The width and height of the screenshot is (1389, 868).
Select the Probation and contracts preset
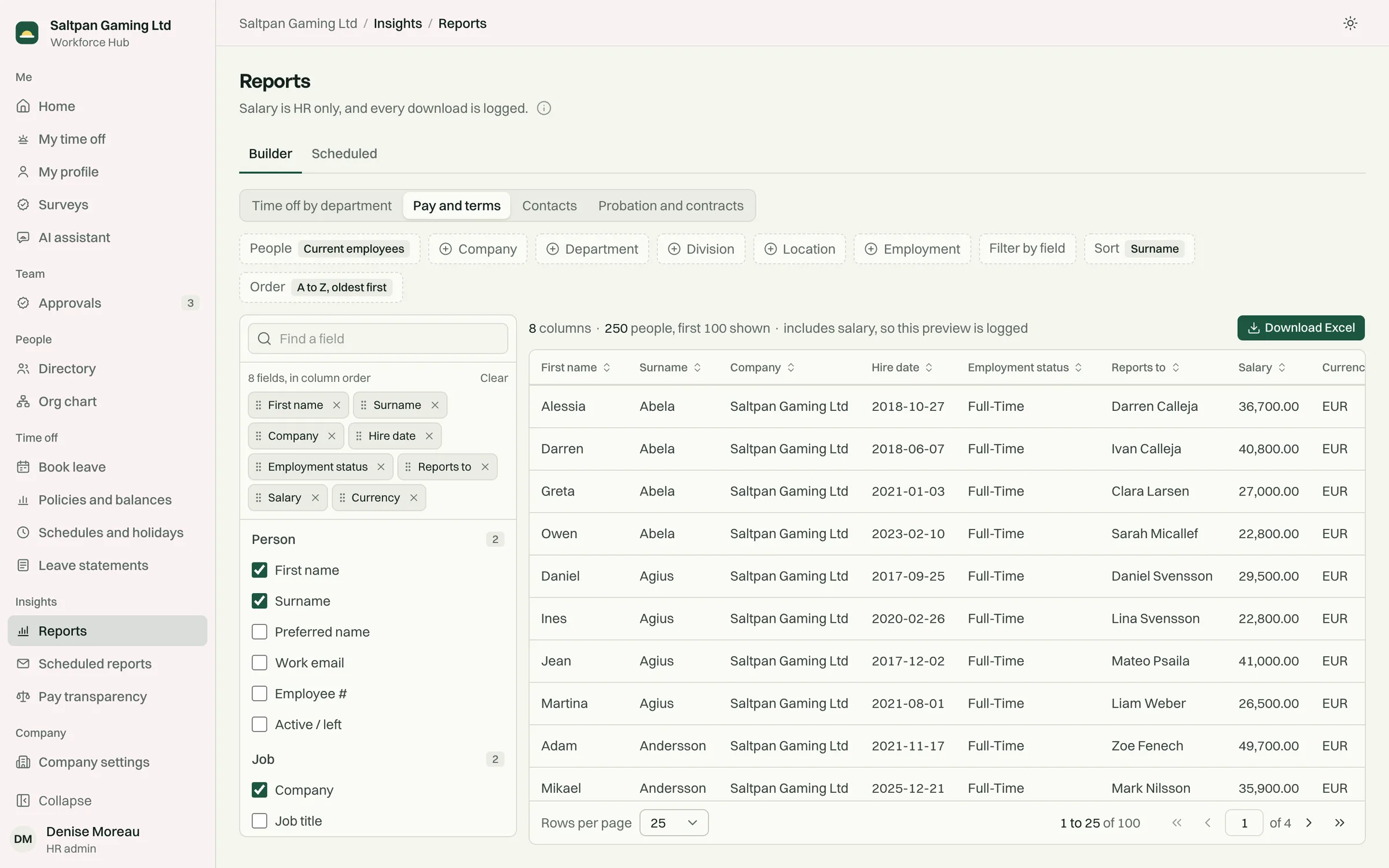[671, 206]
